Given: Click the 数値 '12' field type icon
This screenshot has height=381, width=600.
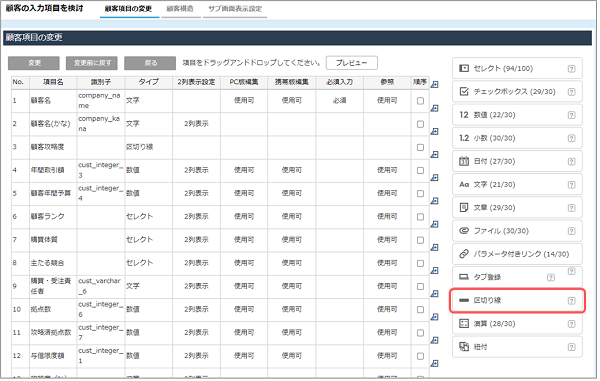Looking at the screenshot, I should 464,115.
